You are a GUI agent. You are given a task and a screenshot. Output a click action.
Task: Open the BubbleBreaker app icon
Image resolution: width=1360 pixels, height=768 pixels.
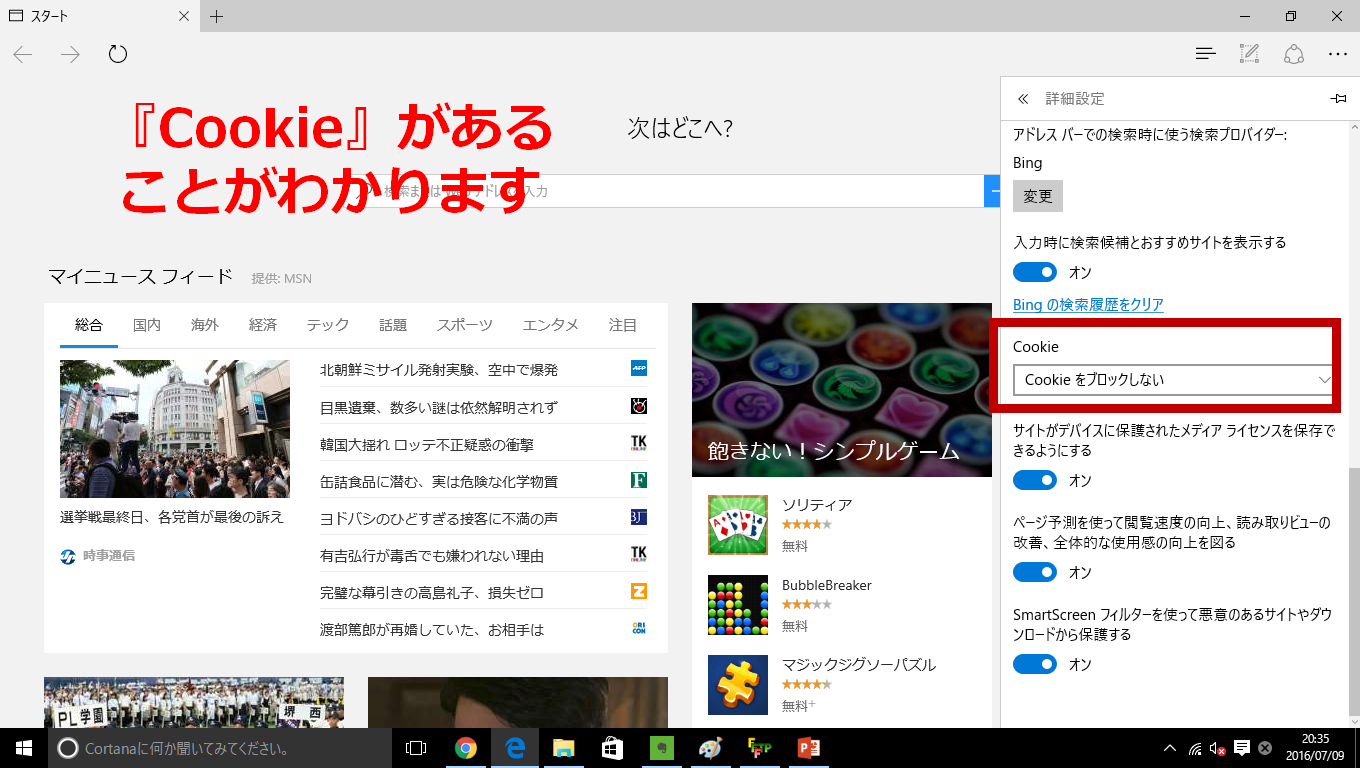(x=738, y=605)
